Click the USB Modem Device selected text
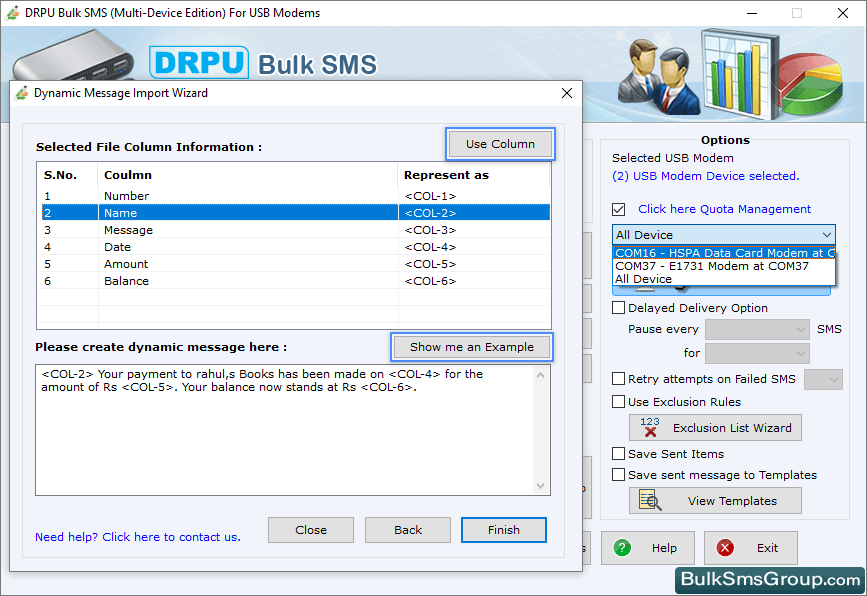This screenshot has height=596, width=867. [706, 176]
